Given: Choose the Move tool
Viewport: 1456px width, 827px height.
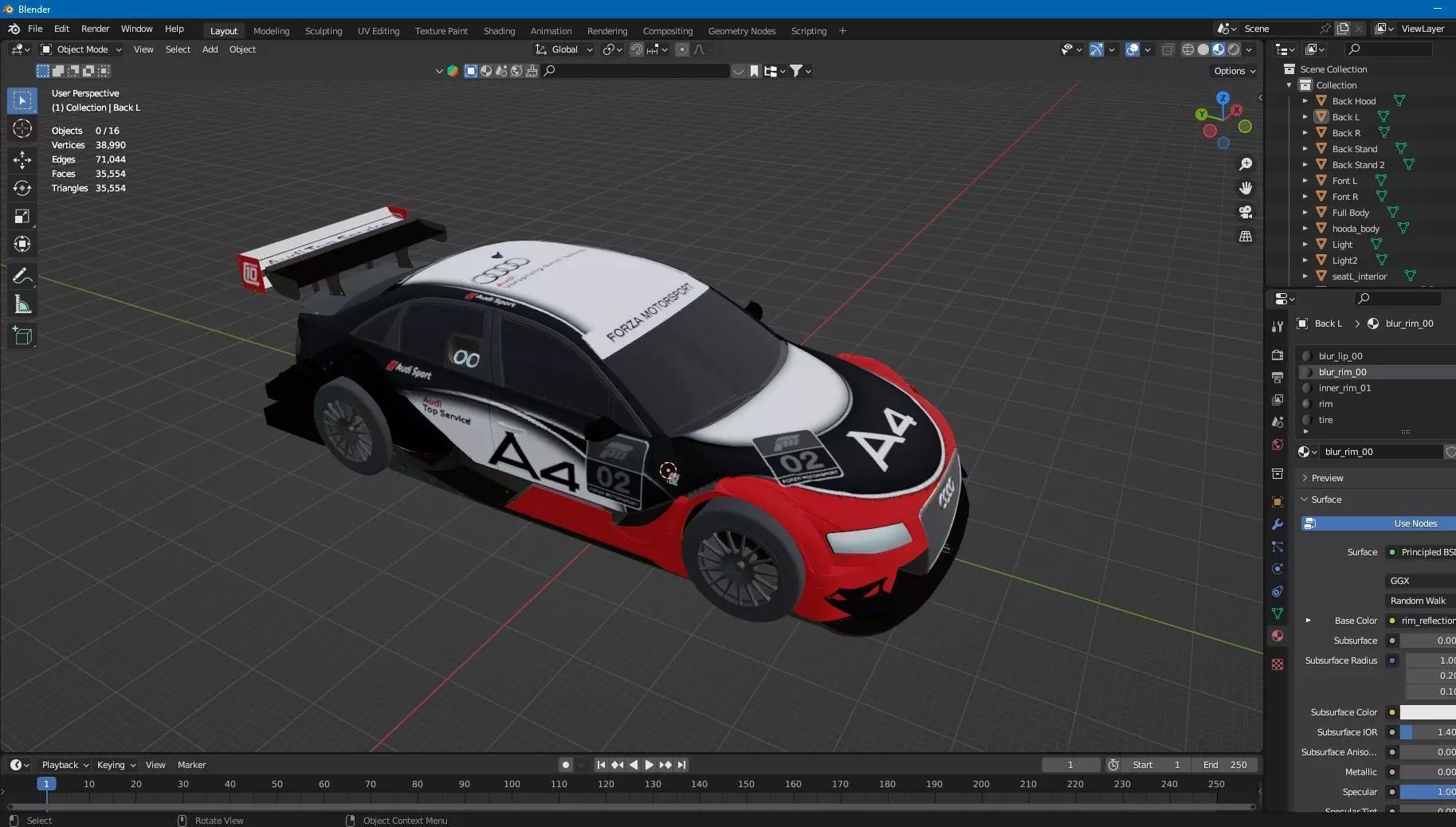Looking at the screenshot, I should click(x=22, y=159).
